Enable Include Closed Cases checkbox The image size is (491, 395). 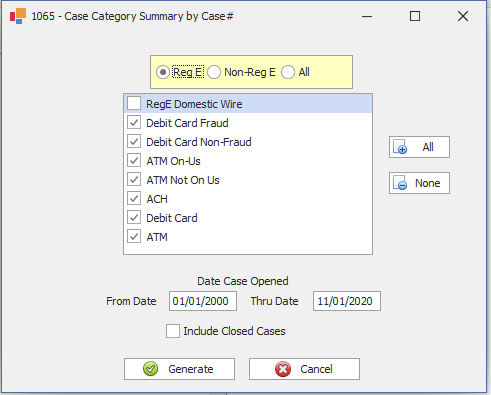(x=173, y=331)
